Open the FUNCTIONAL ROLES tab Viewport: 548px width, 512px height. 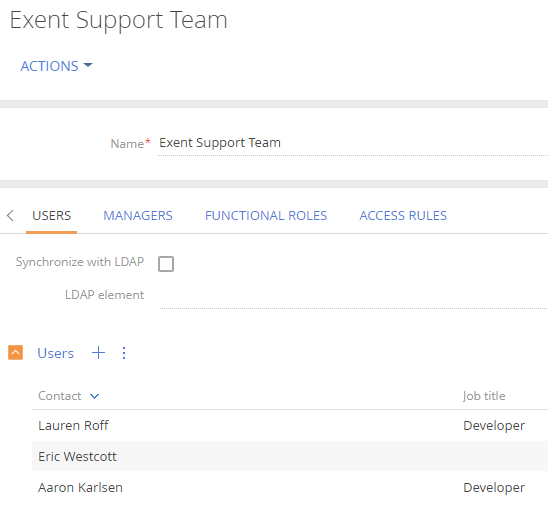click(x=266, y=216)
